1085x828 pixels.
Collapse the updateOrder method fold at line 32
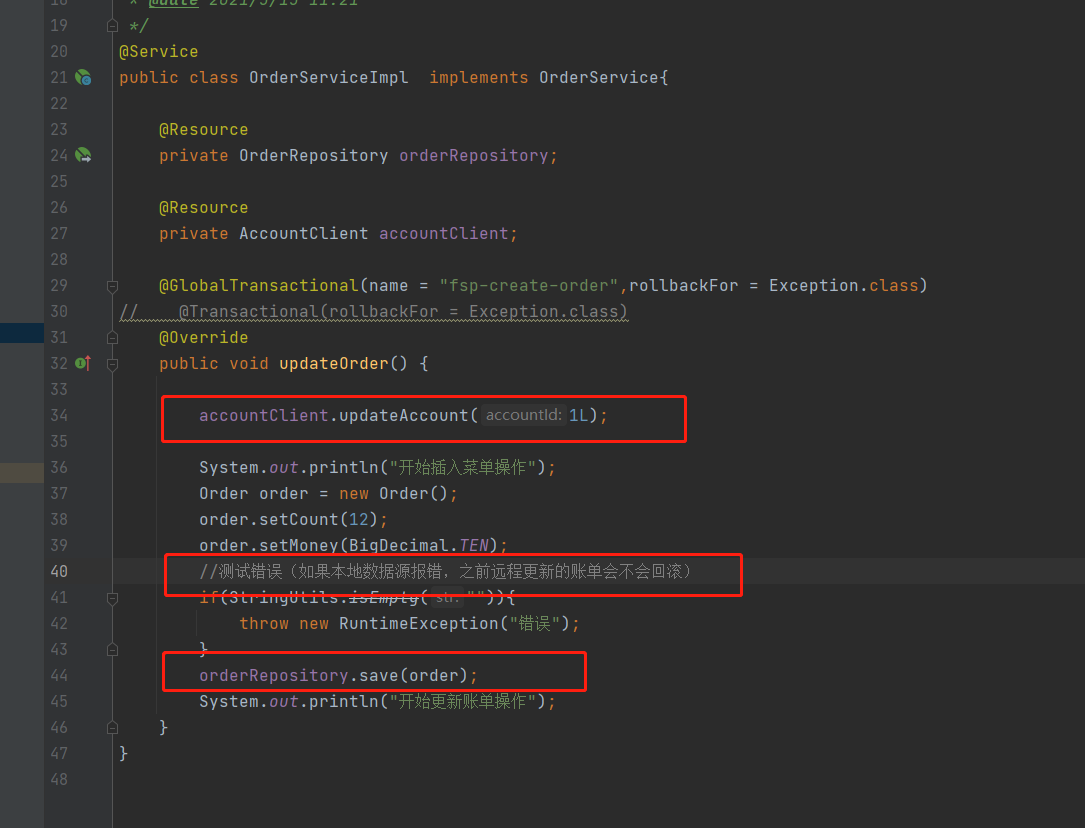click(112, 364)
